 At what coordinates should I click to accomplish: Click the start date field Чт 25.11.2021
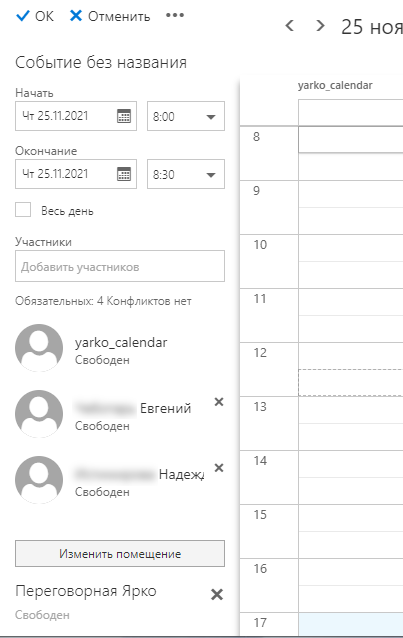pos(76,116)
